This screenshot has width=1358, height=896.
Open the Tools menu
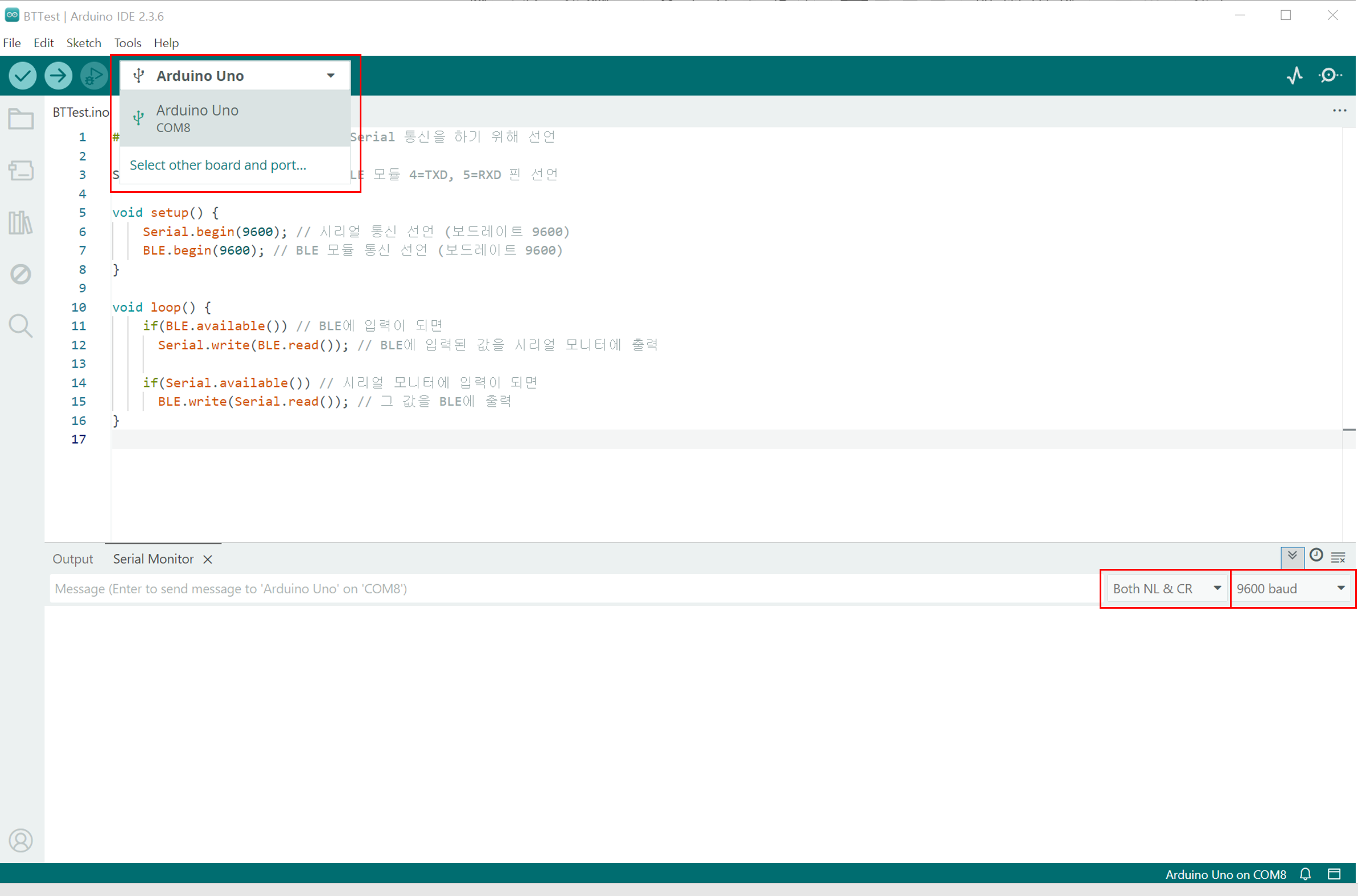(x=127, y=43)
